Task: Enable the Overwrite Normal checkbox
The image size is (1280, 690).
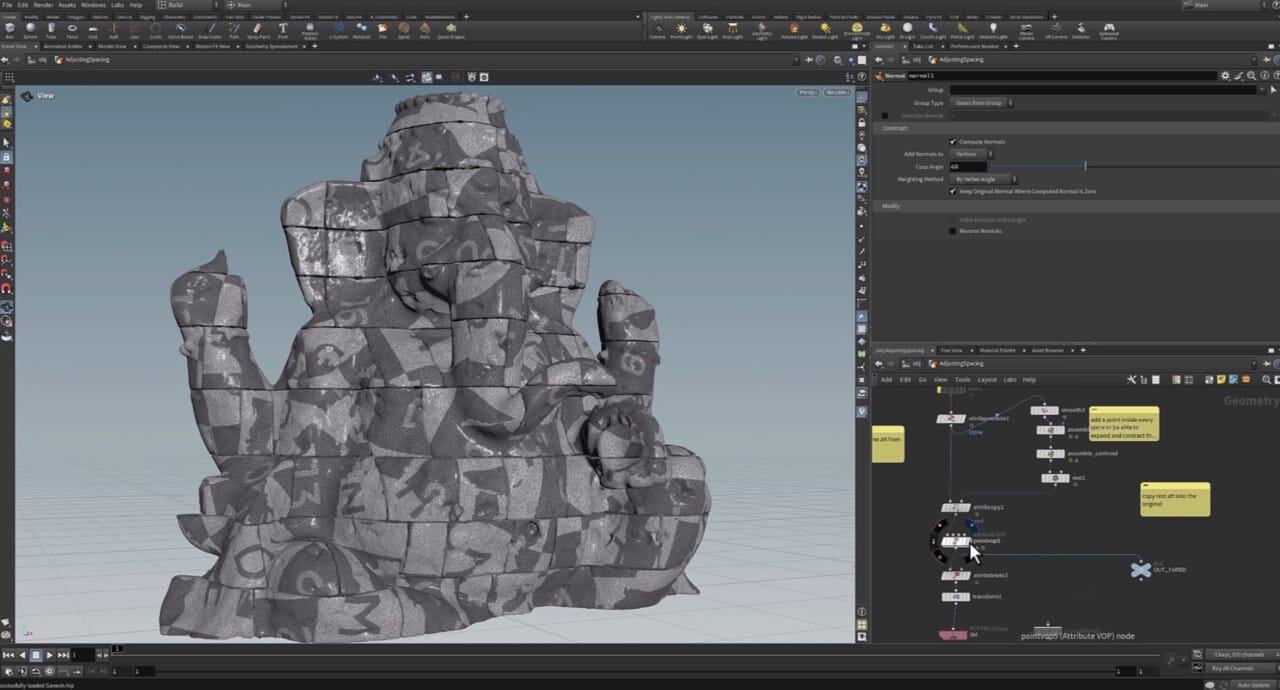Action: (884, 116)
